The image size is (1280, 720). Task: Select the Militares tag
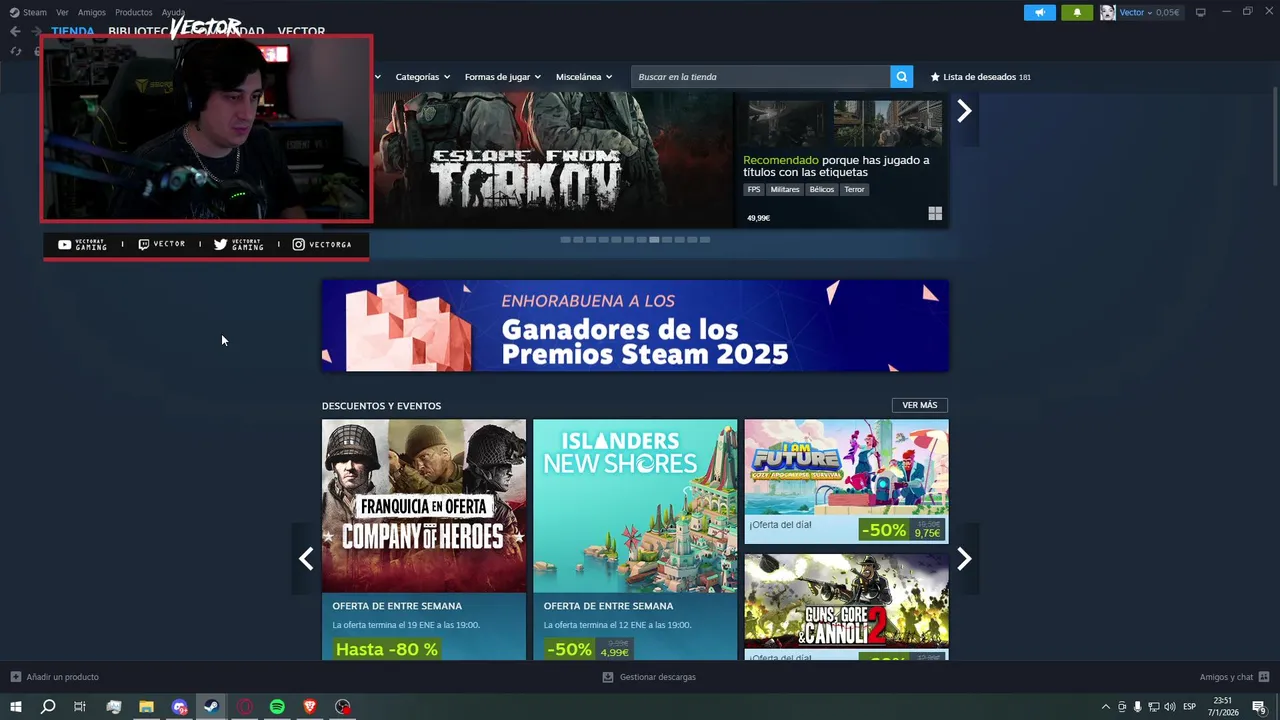tap(785, 189)
